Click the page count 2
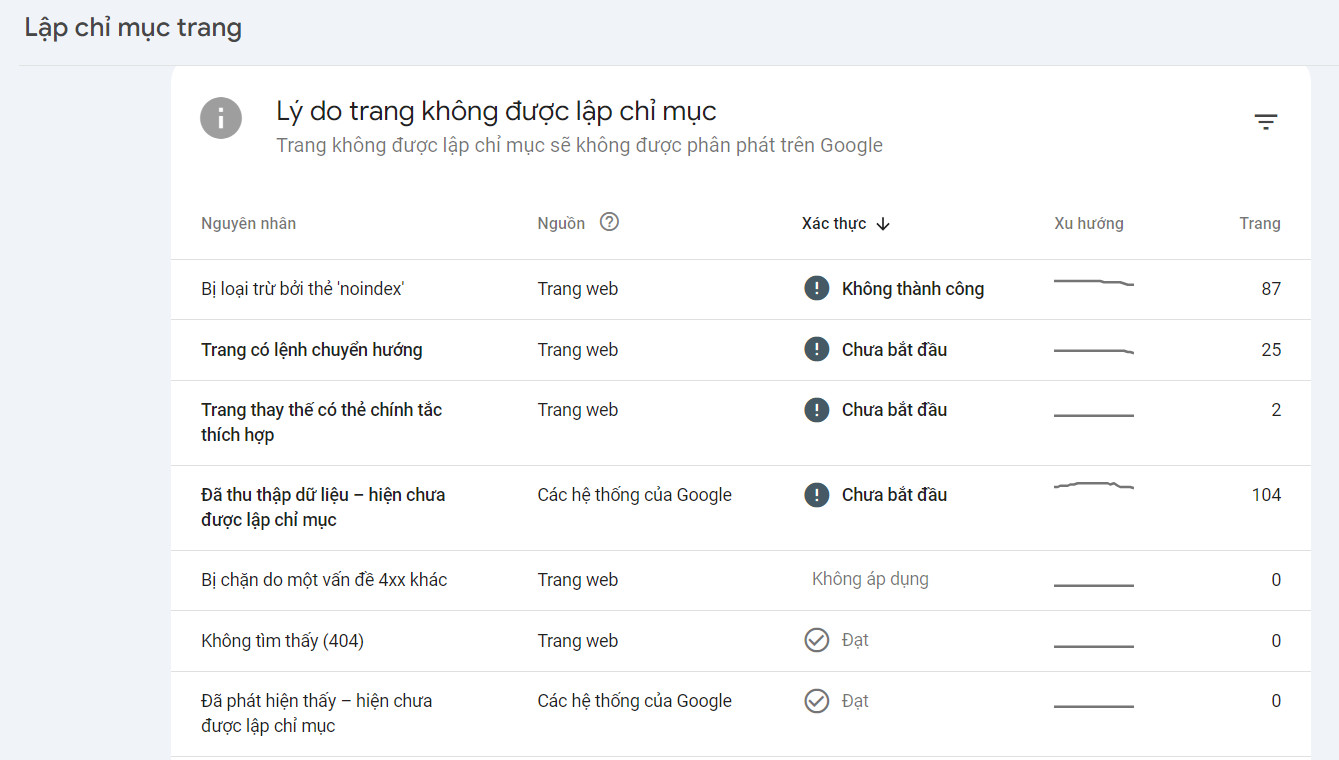 (1276, 410)
